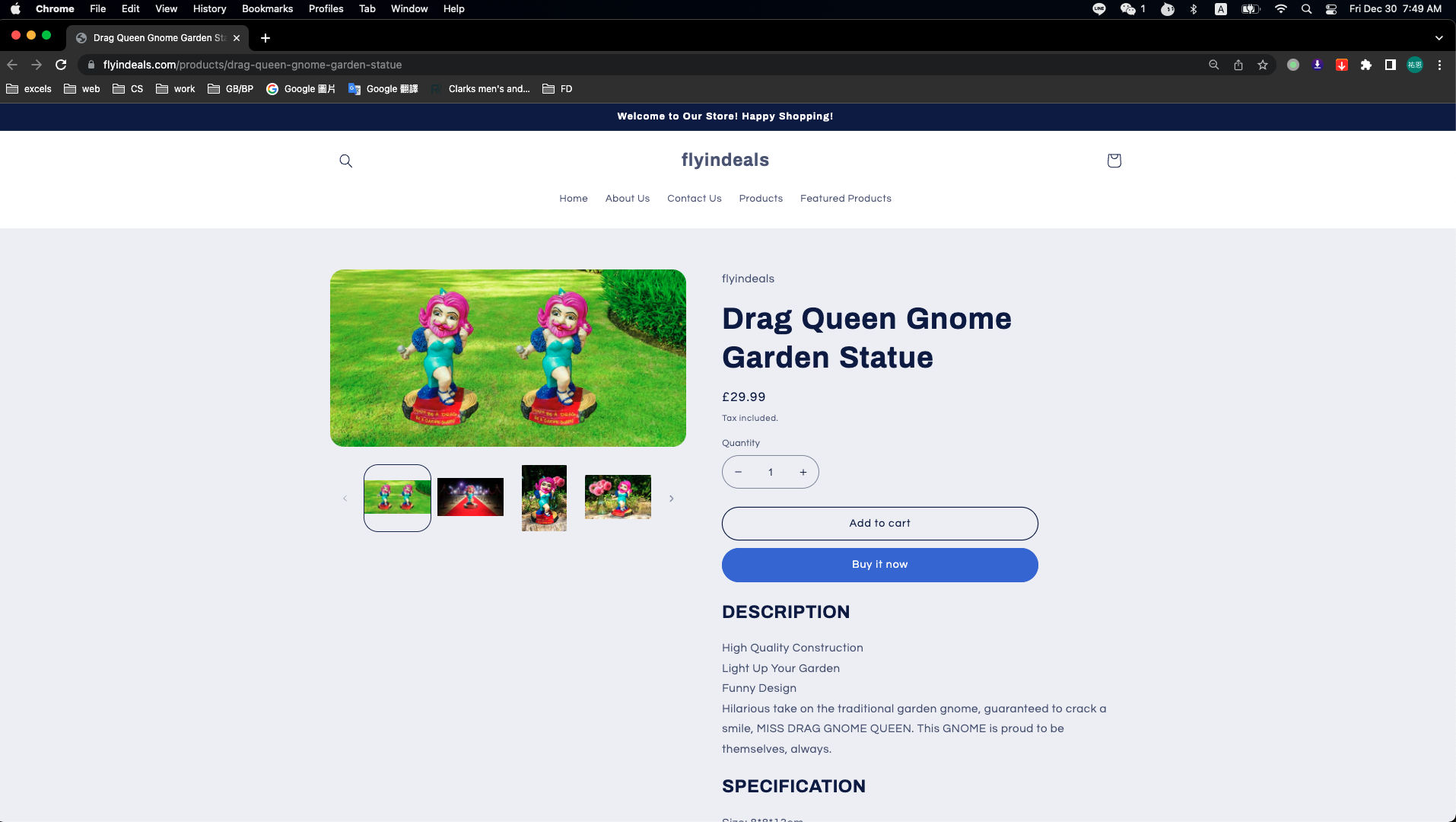The width and height of the screenshot is (1456, 822).
Task: Open the Apple menu
Action: [x=15, y=9]
